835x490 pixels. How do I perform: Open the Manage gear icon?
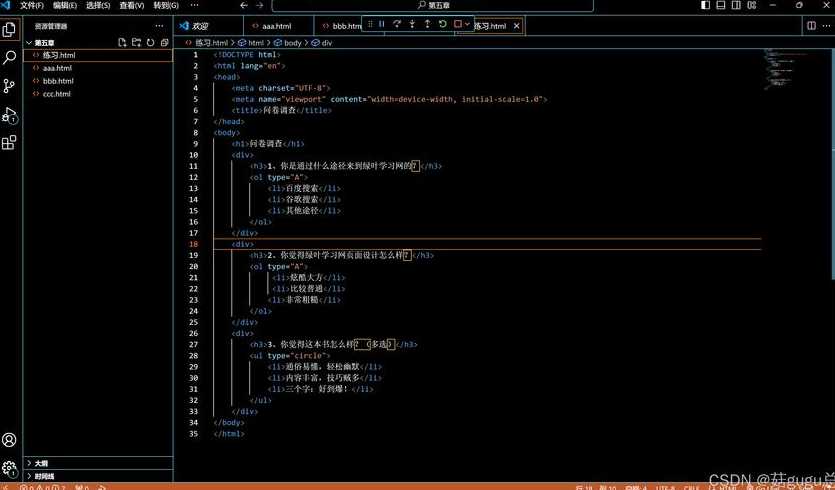point(9,468)
